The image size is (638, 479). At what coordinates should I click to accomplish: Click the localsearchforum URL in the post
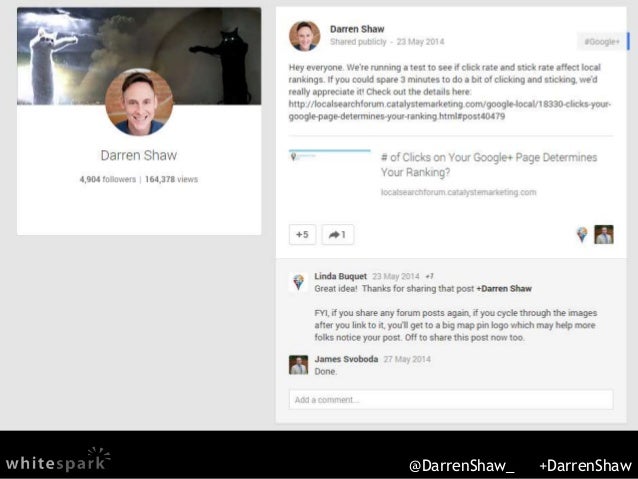[450, 110]
